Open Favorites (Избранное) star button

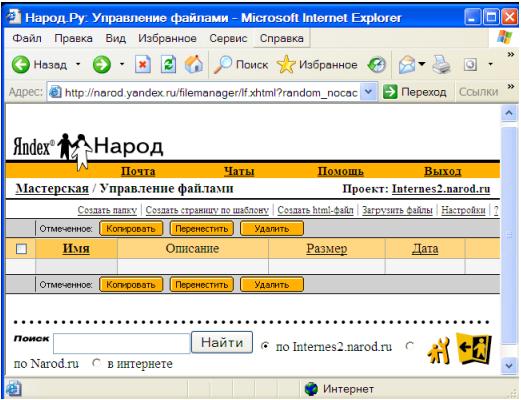317,64
